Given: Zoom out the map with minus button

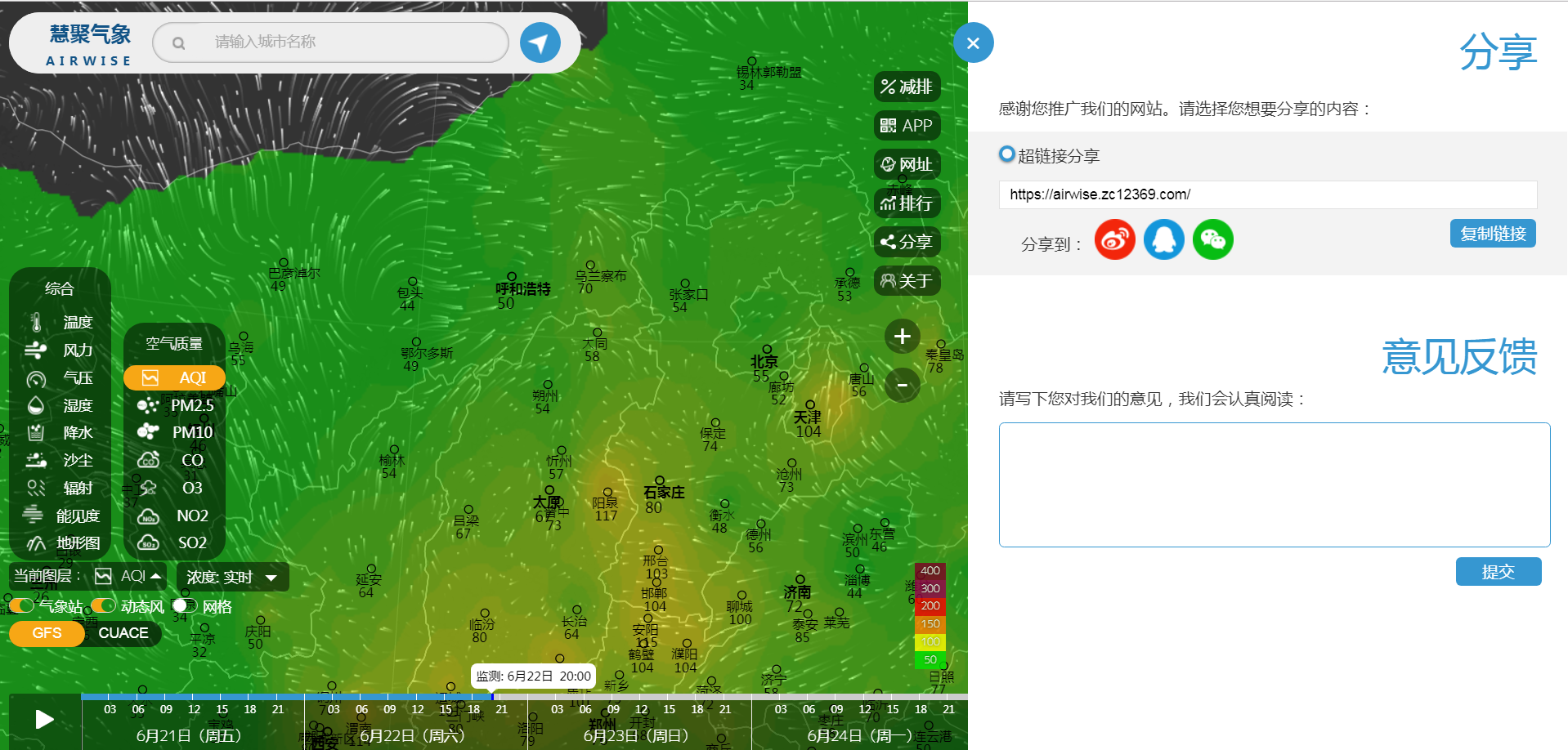Looking at the screenshot, I should [x=903, y=385].
